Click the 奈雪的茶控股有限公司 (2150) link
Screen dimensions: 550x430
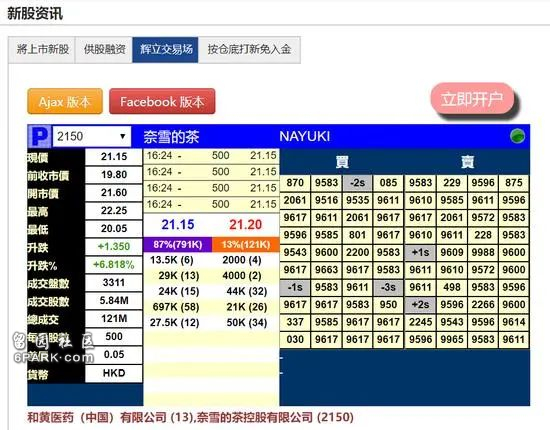click(275, 417)
